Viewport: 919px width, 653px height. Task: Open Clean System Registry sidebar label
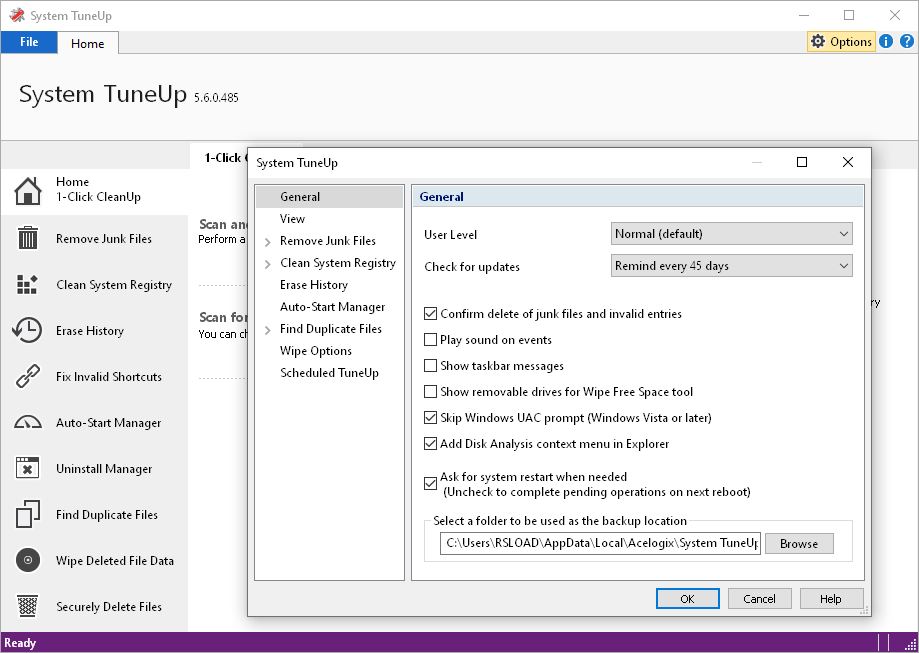pyautogui.click(x=114, y=285)
